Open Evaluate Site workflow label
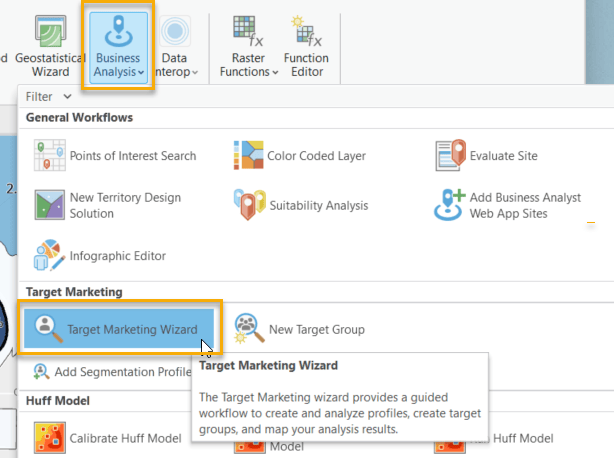 click(504, 156)
